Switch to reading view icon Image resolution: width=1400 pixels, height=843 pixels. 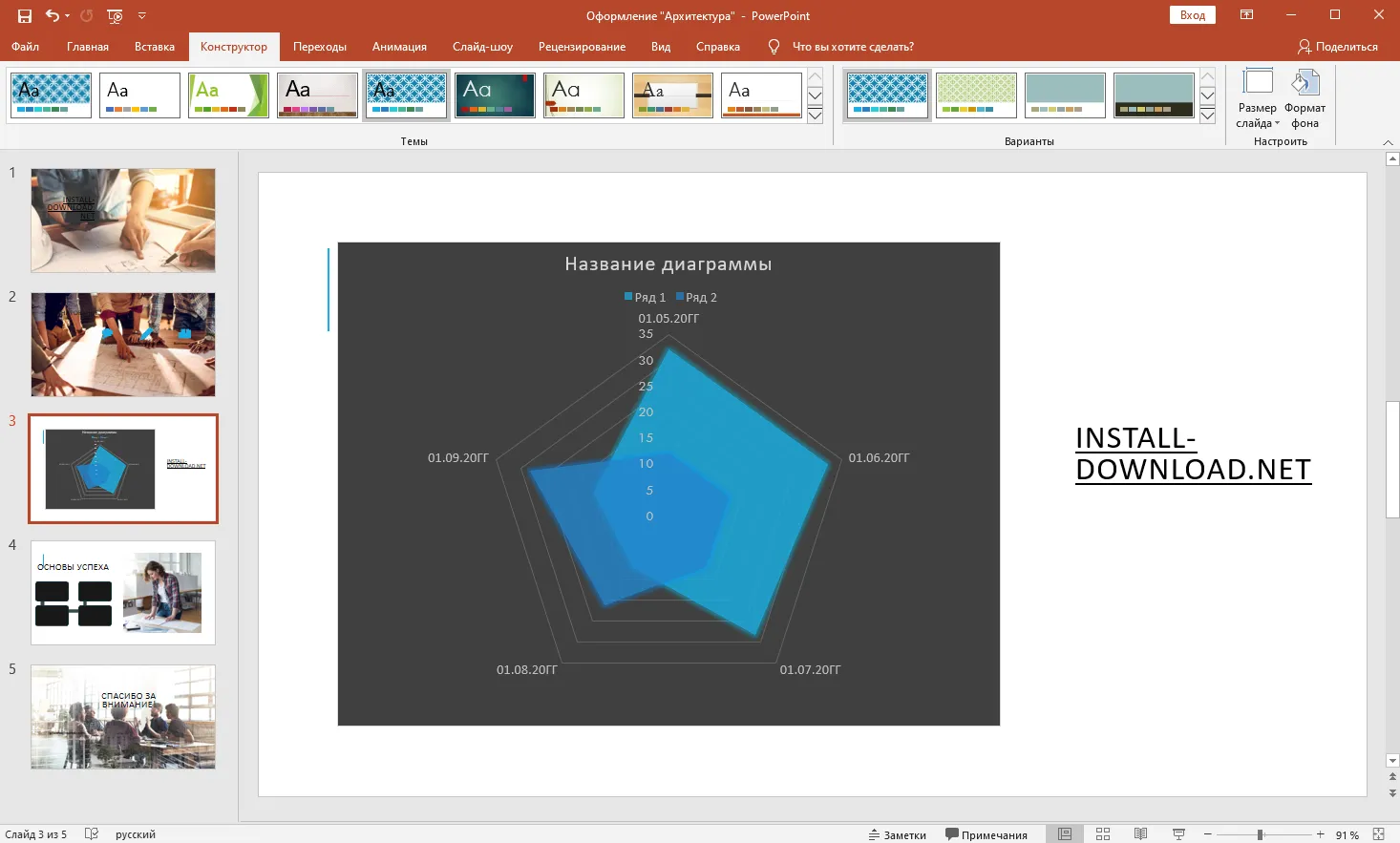[x=1140, y=834]
